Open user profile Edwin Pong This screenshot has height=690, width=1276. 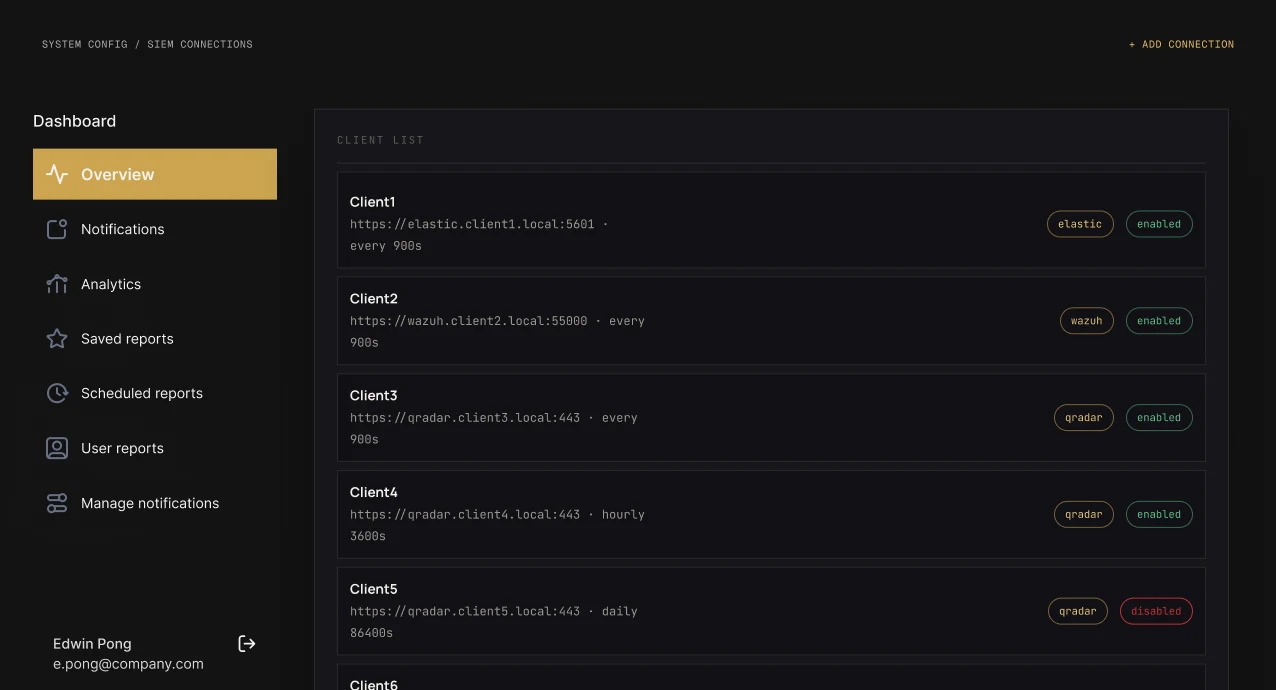click(128, 653)
